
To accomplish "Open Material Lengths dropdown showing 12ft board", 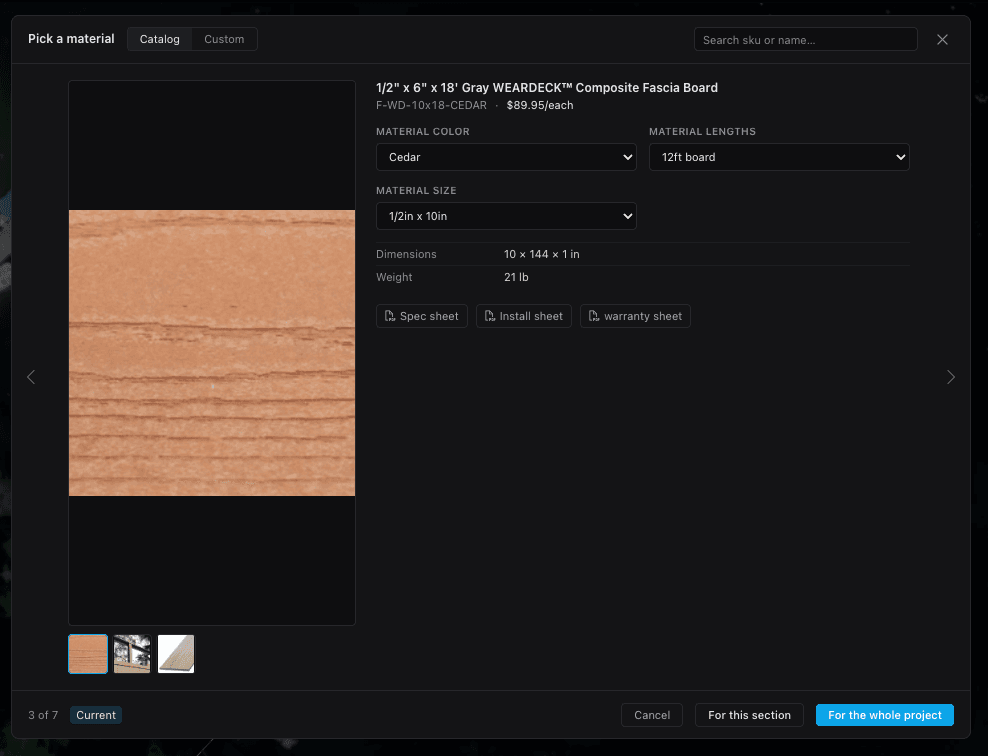I will [779, 157].
